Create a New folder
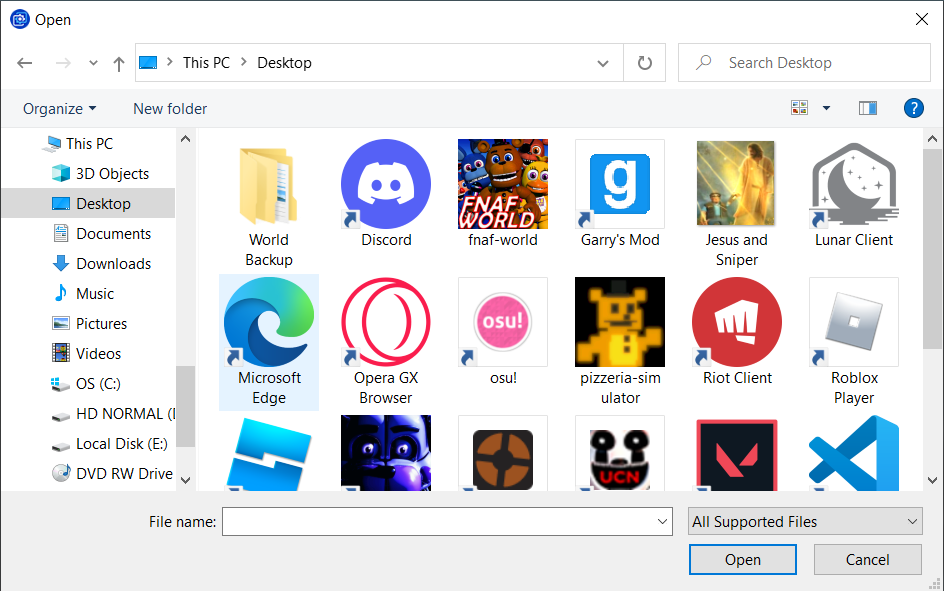The width and height of the screenshot is (944, 591). click(170, 109)
